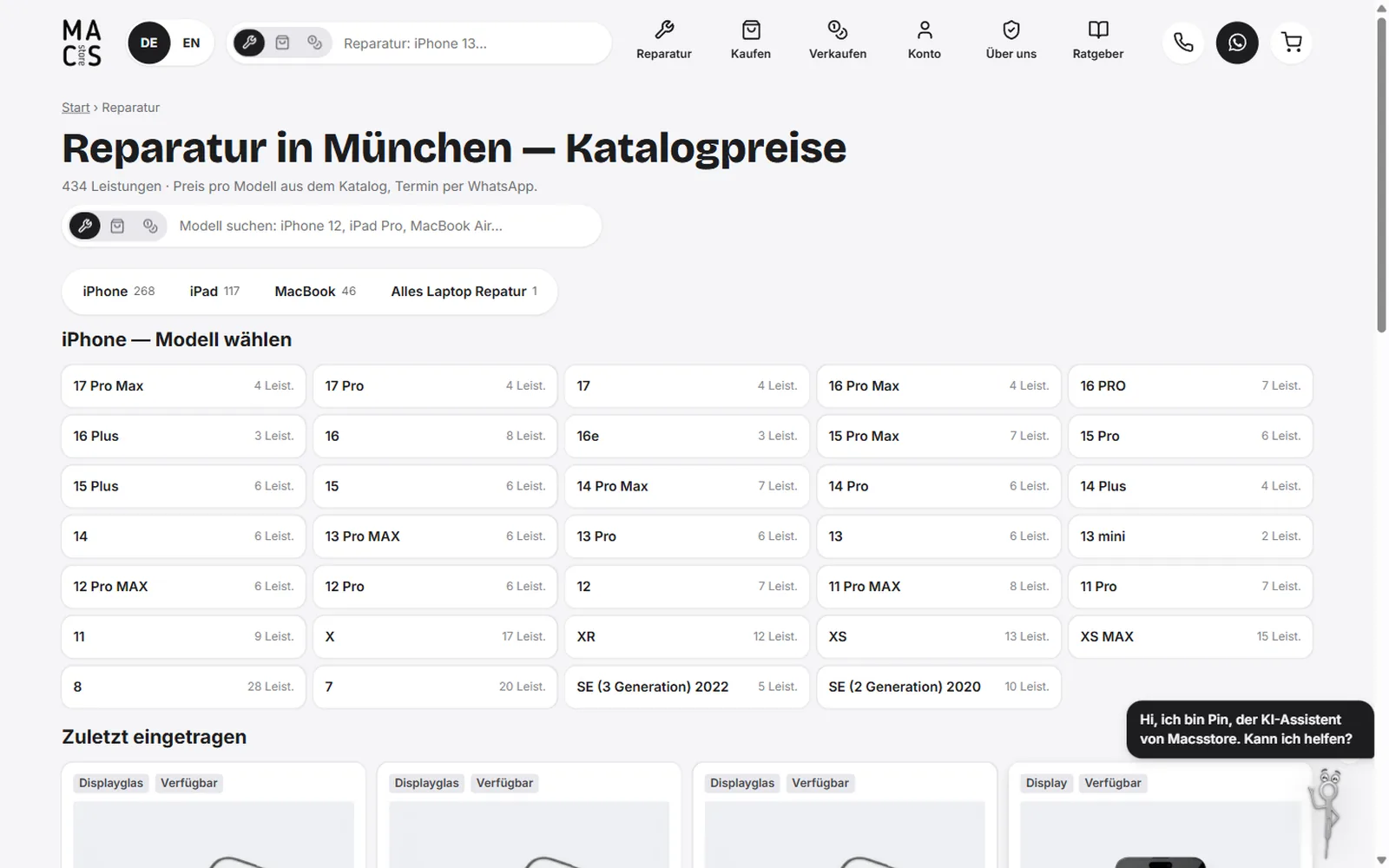This screenshot has width=1389, height=868.
Task: Open the shopping cart icon
Action: 1292,43
